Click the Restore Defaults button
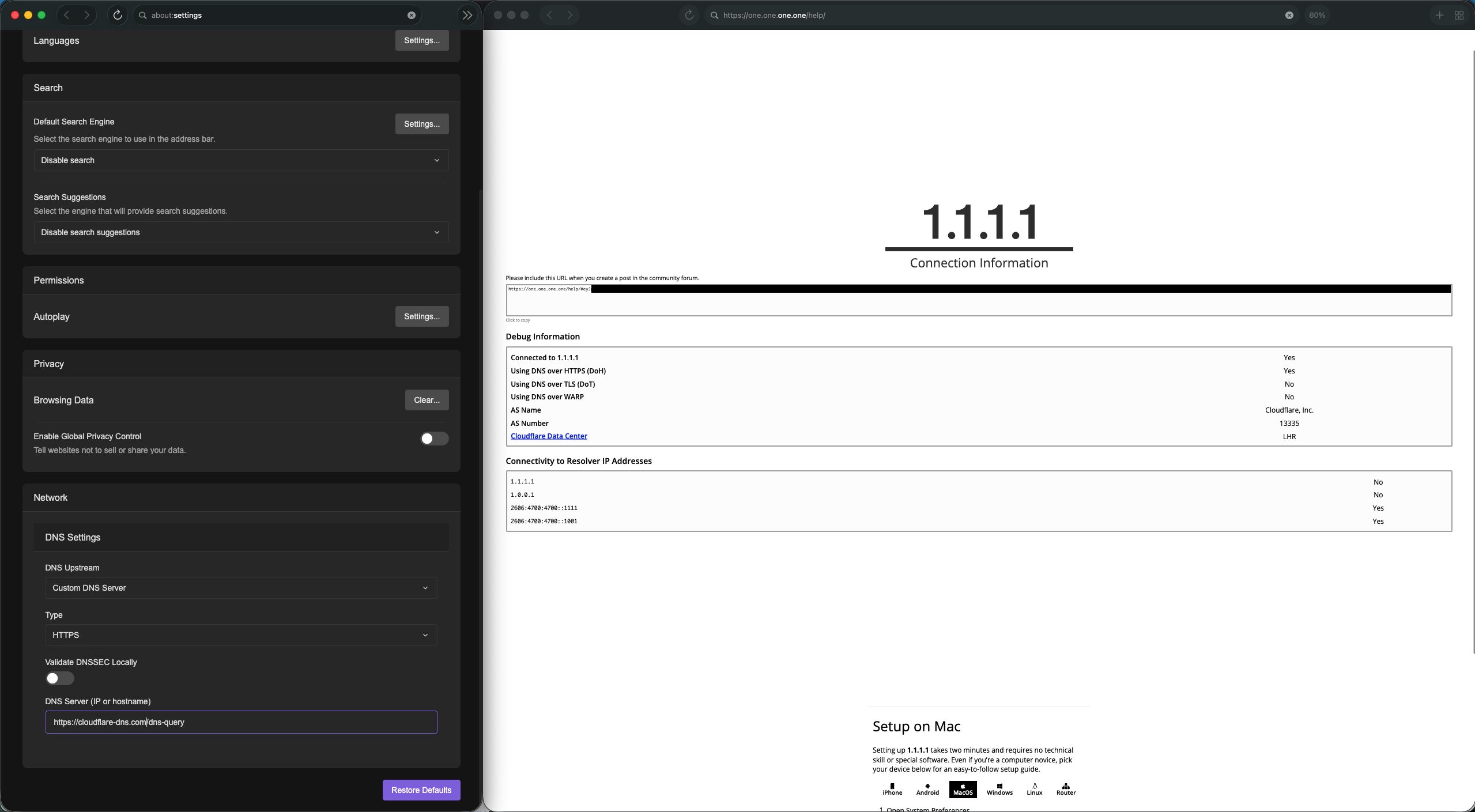 click(x=421, y=790)
